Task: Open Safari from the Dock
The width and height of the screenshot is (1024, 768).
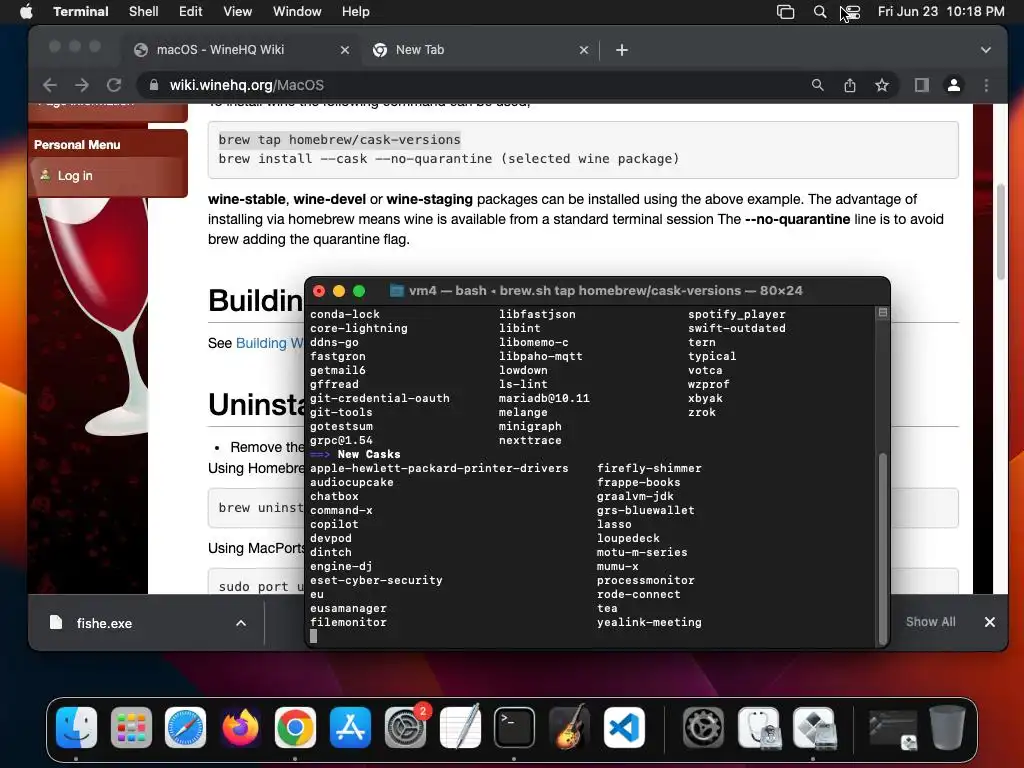Action: (x=185, y=728)
